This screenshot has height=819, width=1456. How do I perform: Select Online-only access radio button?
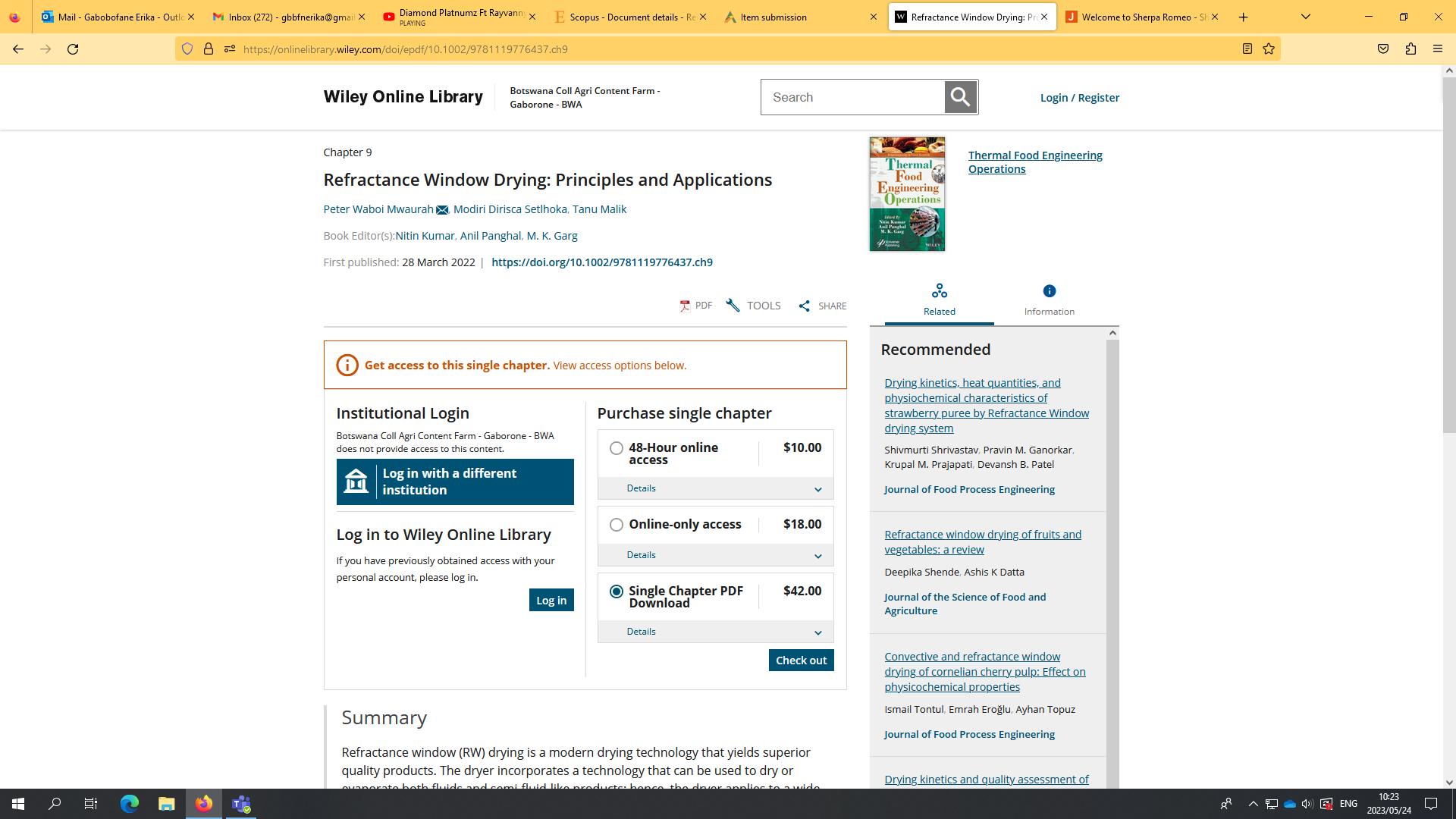tap(617, 525)
